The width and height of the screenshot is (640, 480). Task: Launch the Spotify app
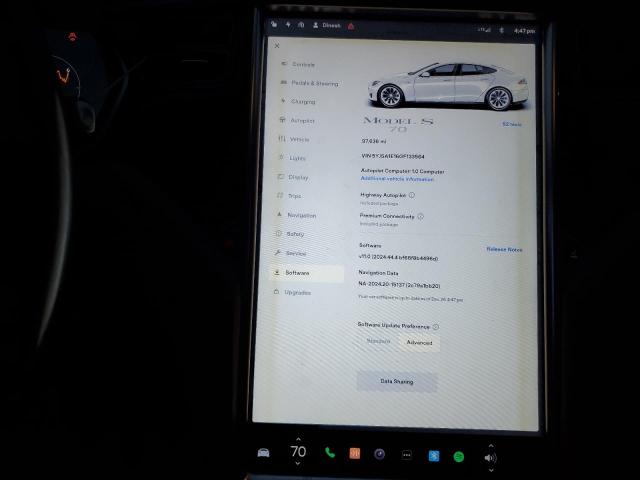tap(459, 456)
